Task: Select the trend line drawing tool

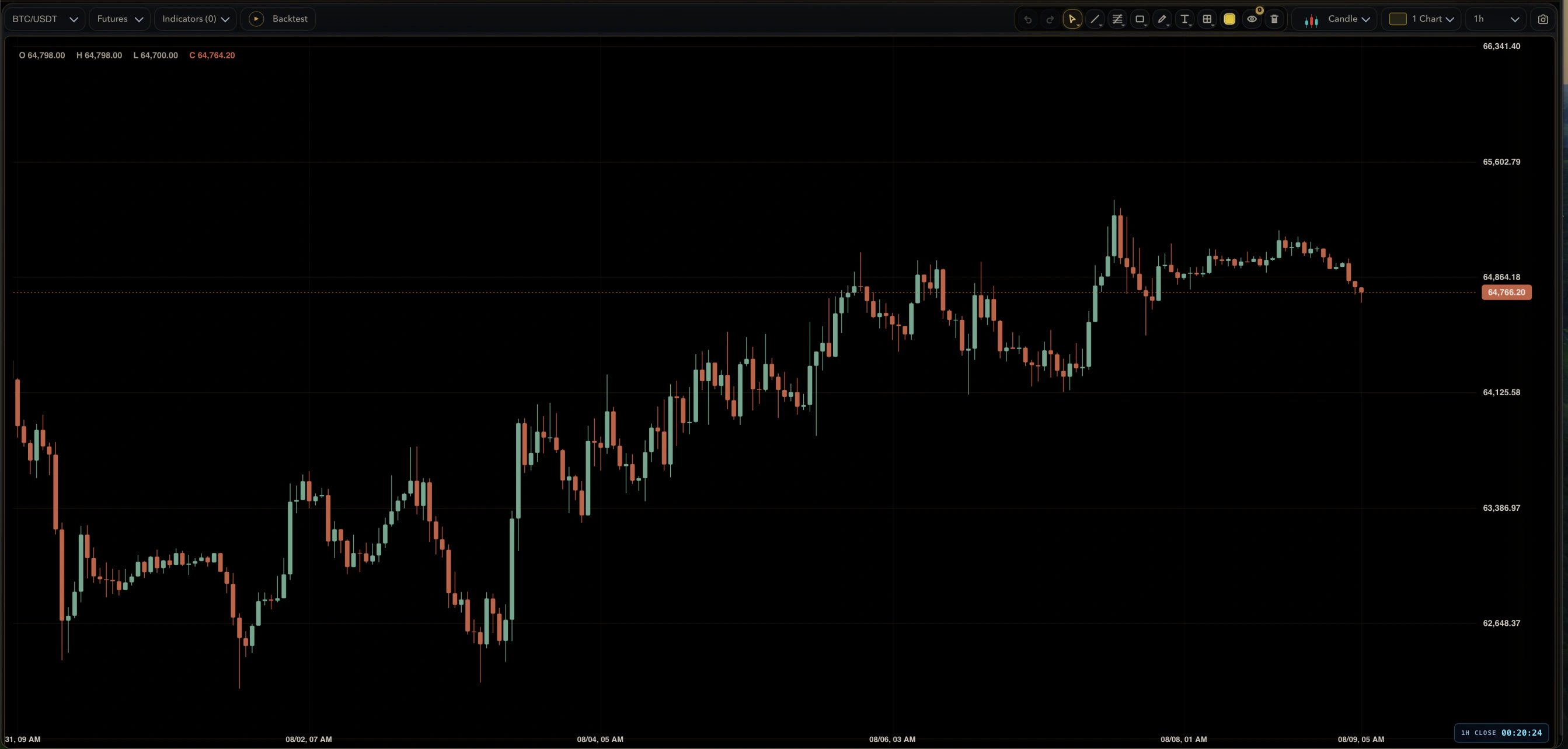Action: (x=1095, y=19)
